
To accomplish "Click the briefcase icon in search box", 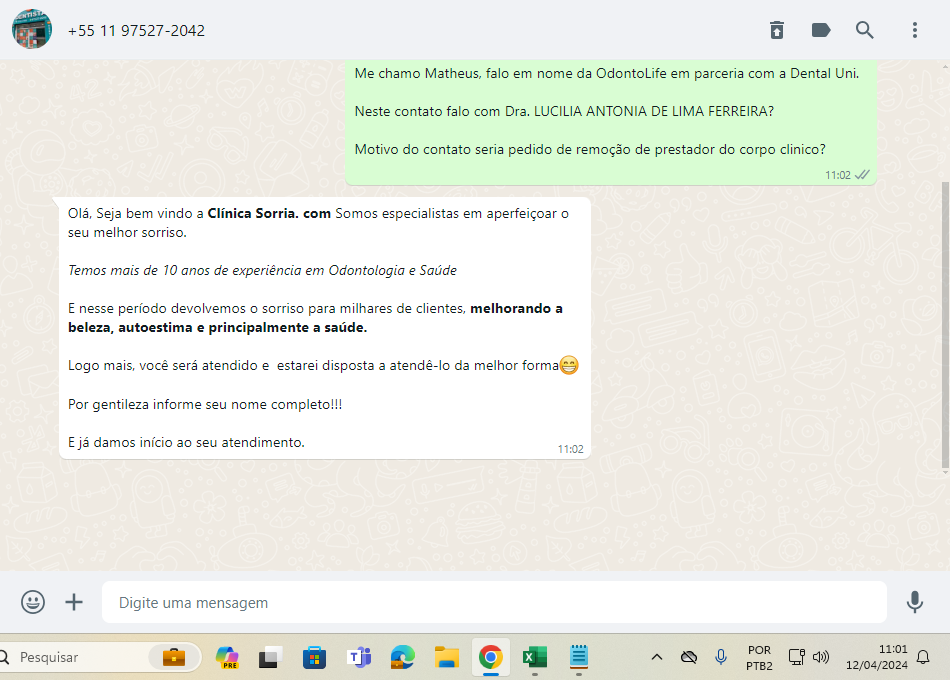I will coord(174,657).
